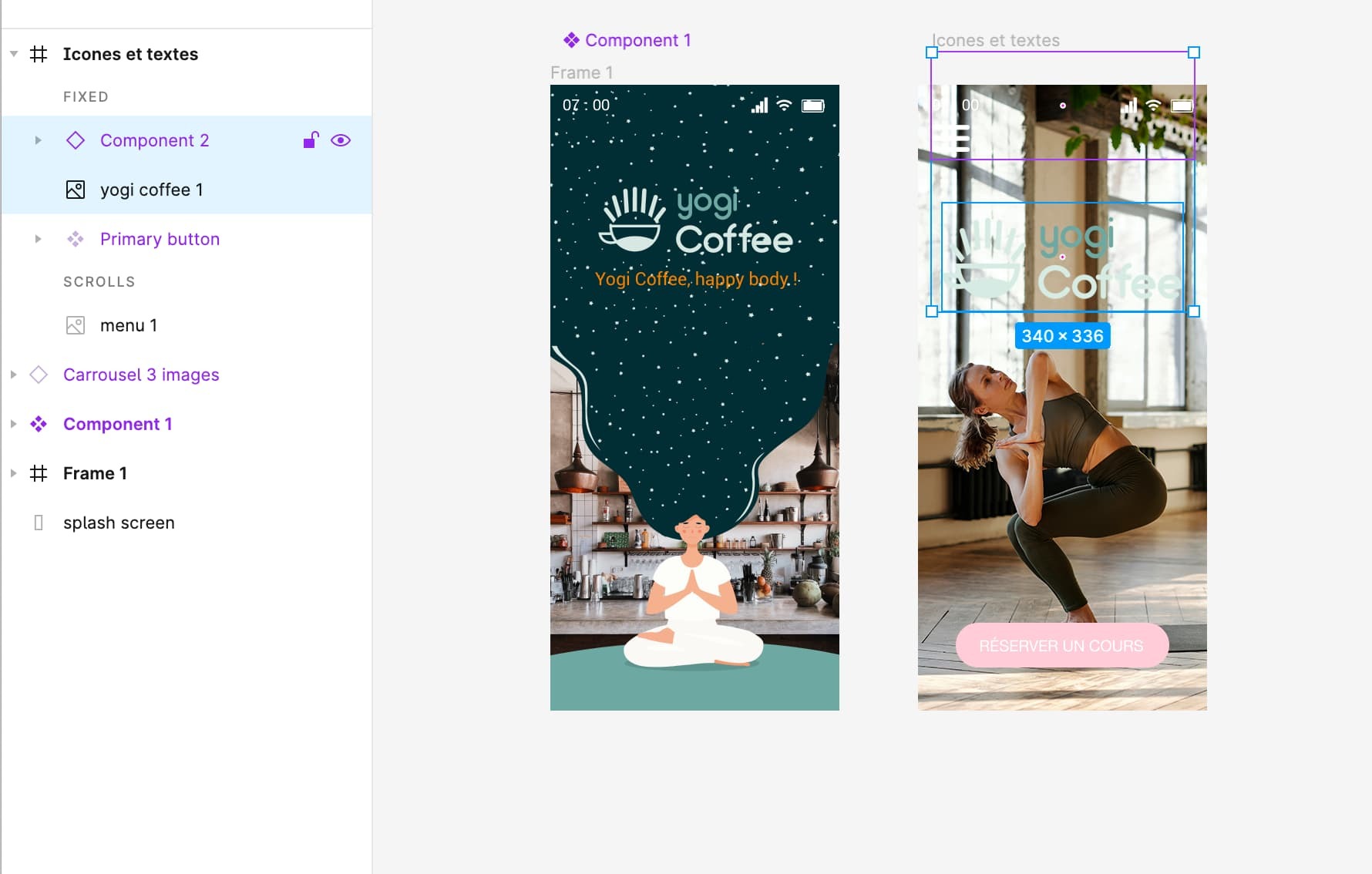Click the Primary button component icon
The width and height of the screenshot is (1372, 874).
76,239
